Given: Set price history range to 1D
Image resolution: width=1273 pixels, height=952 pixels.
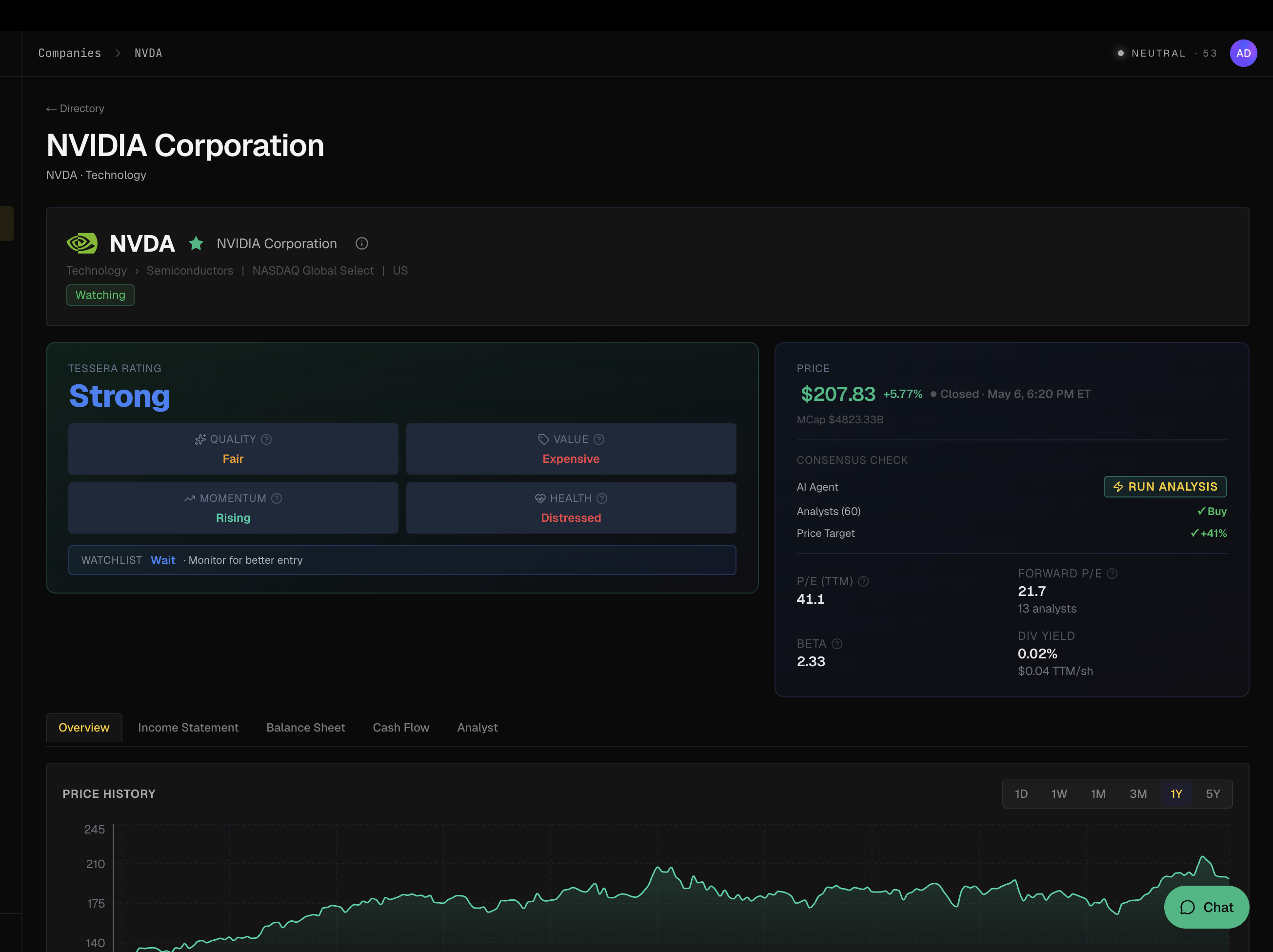Looking at the screenshot, I should click(x=1021, y=794).
